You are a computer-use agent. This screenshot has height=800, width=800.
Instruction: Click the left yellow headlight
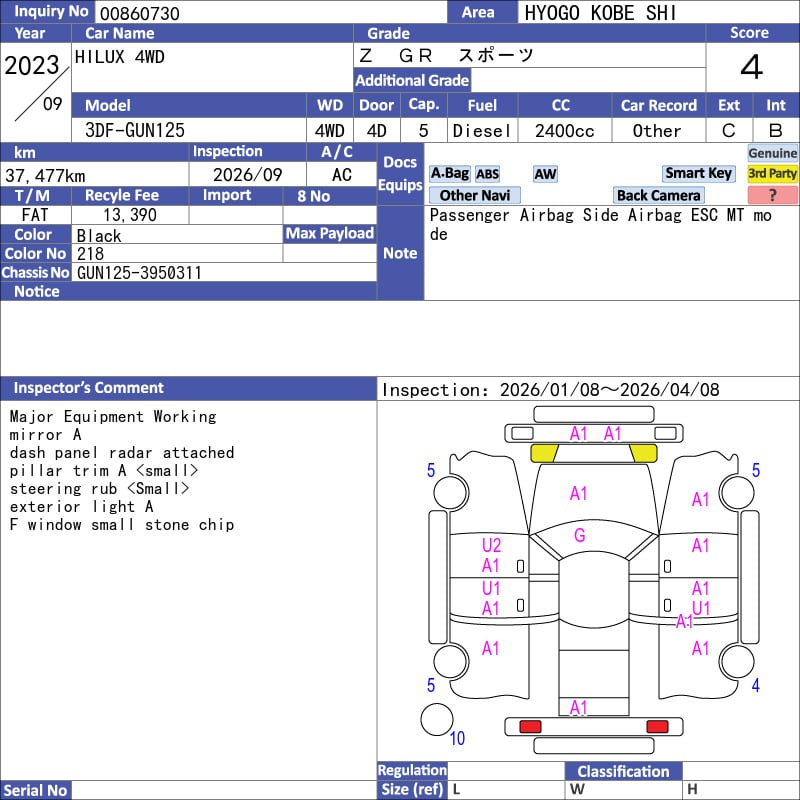(544, 453)
